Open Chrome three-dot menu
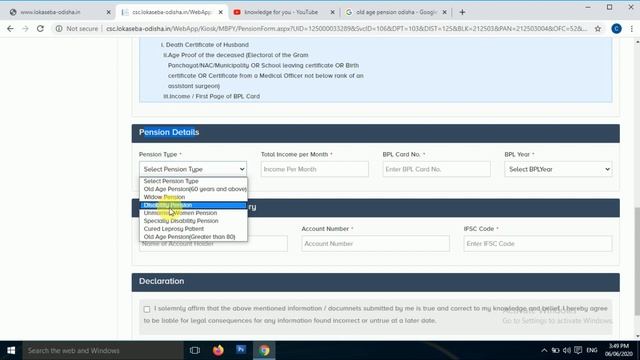The height and width of the screenshot is (360, 640). (631, 29)
